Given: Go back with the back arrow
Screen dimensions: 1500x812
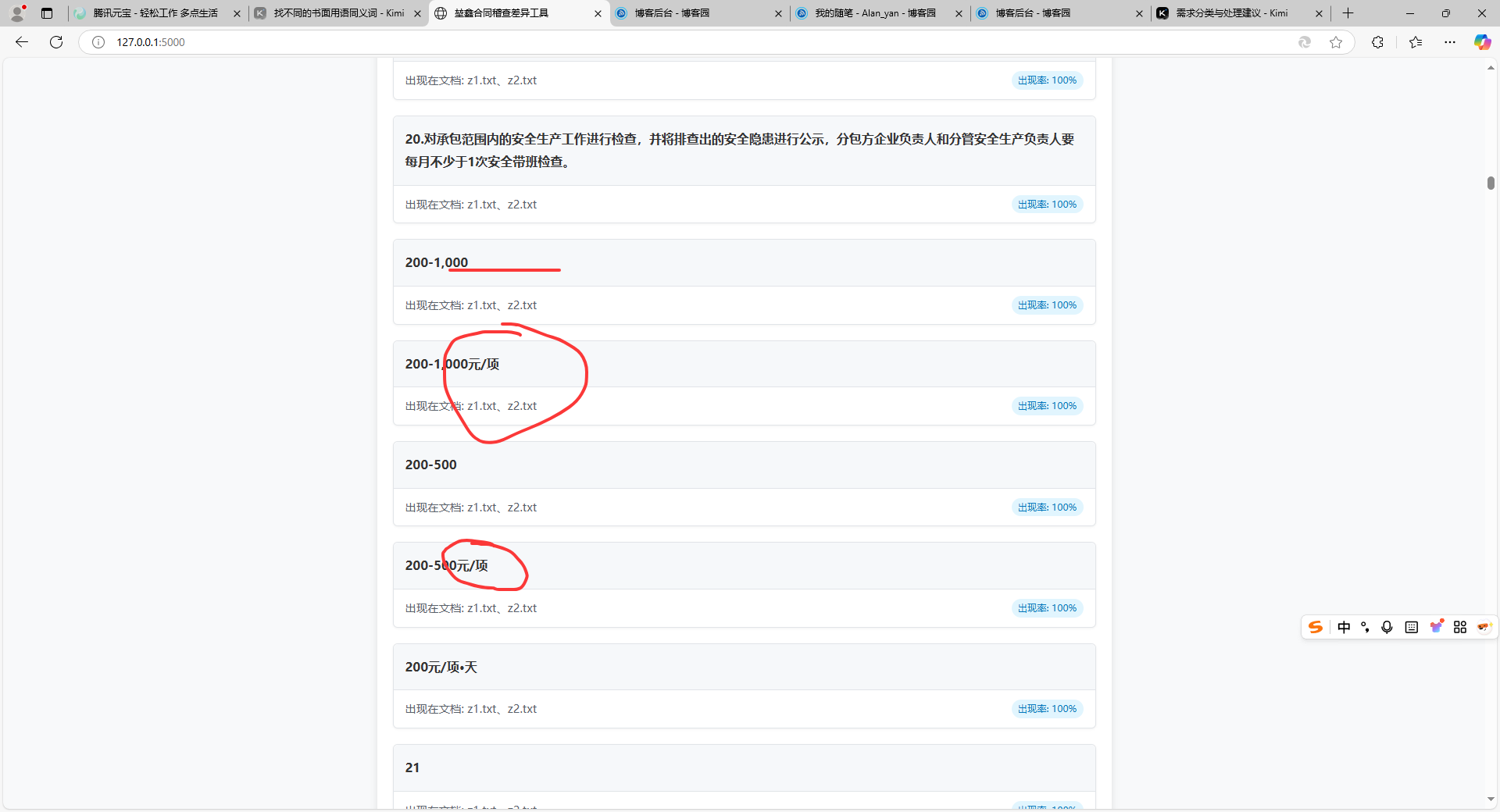Looking at the screenshot, I should pos(22,42).
